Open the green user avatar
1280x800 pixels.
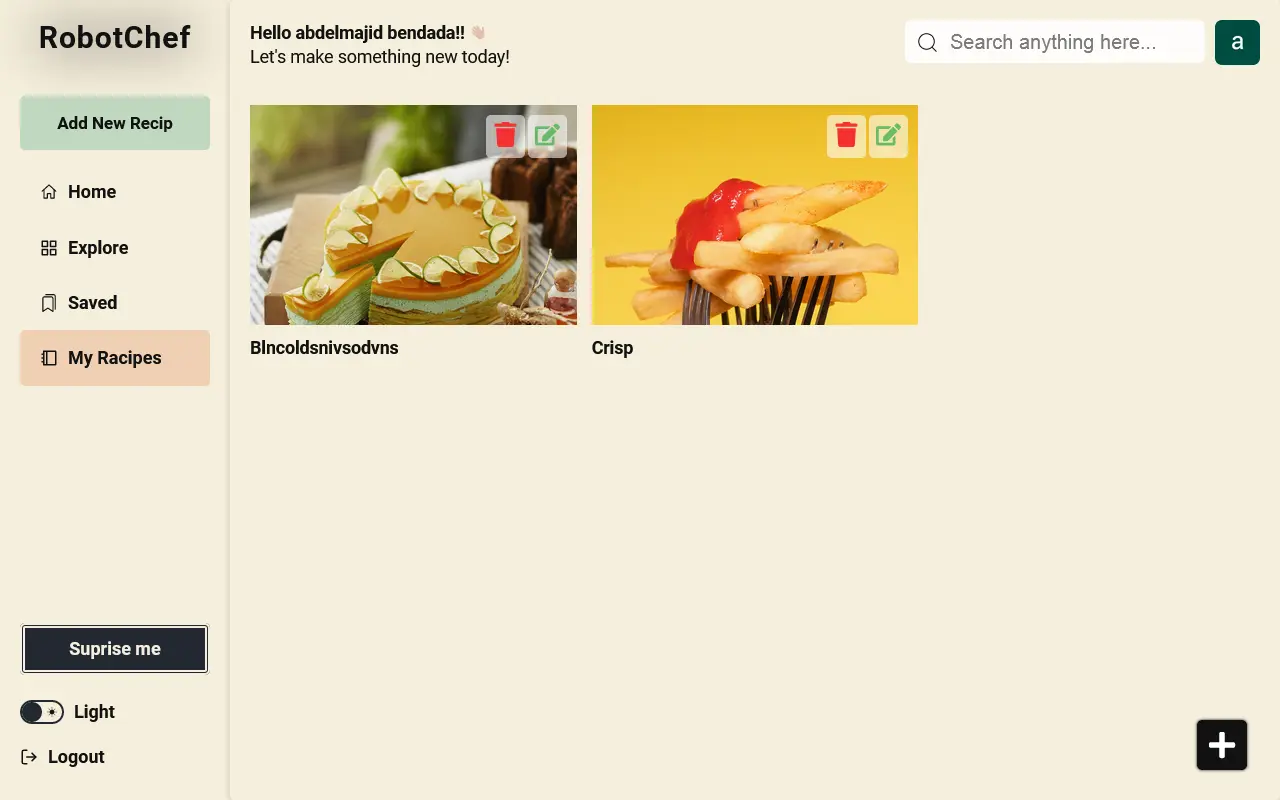click(1237, 42)
